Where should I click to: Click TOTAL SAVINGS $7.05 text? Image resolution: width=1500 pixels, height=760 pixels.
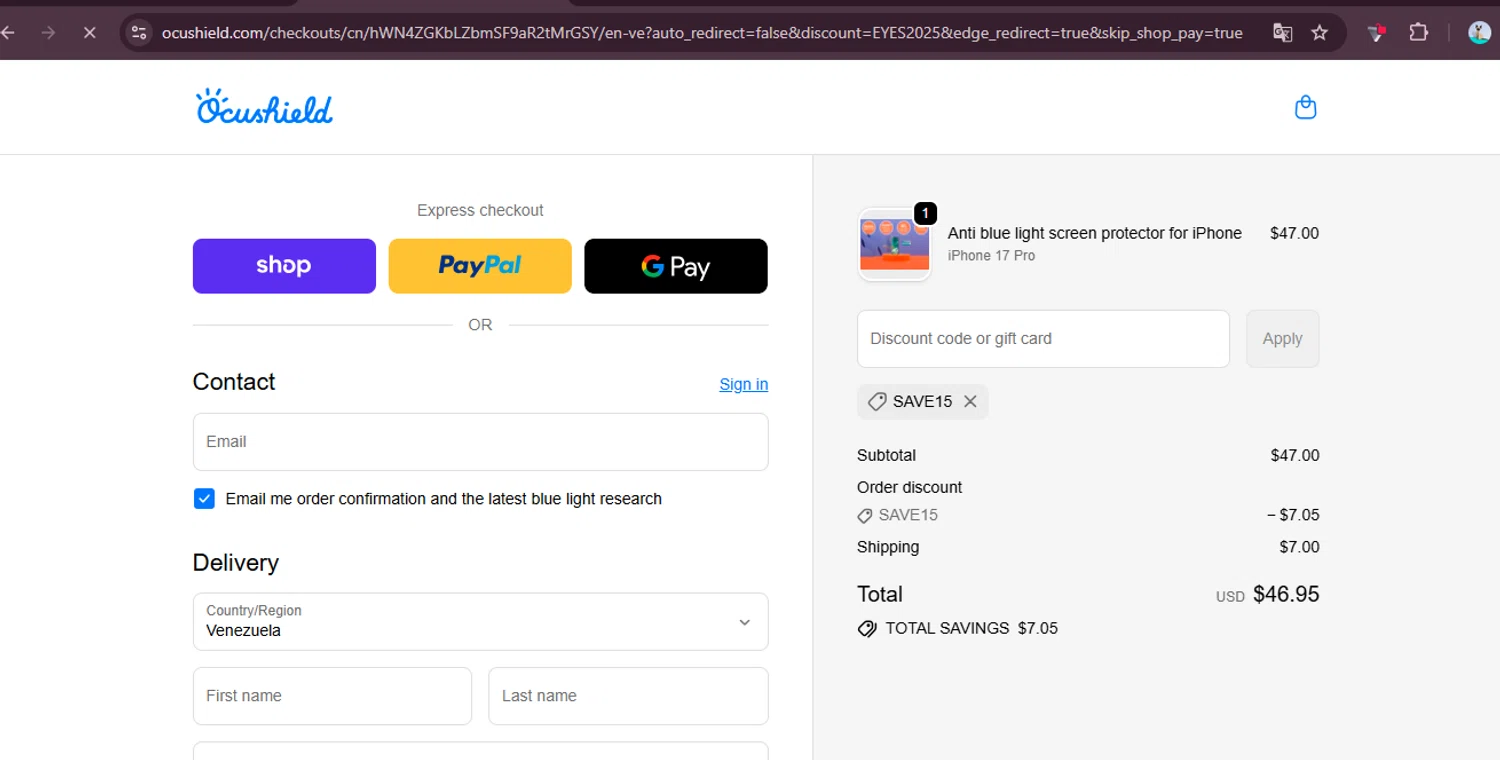971,629
